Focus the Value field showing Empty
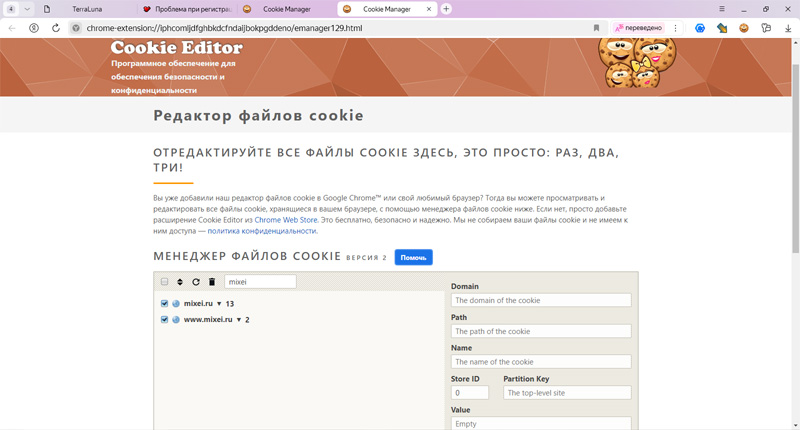Image resolution: width=800 pixels, height=430 pixels. [x=541, y=423]
